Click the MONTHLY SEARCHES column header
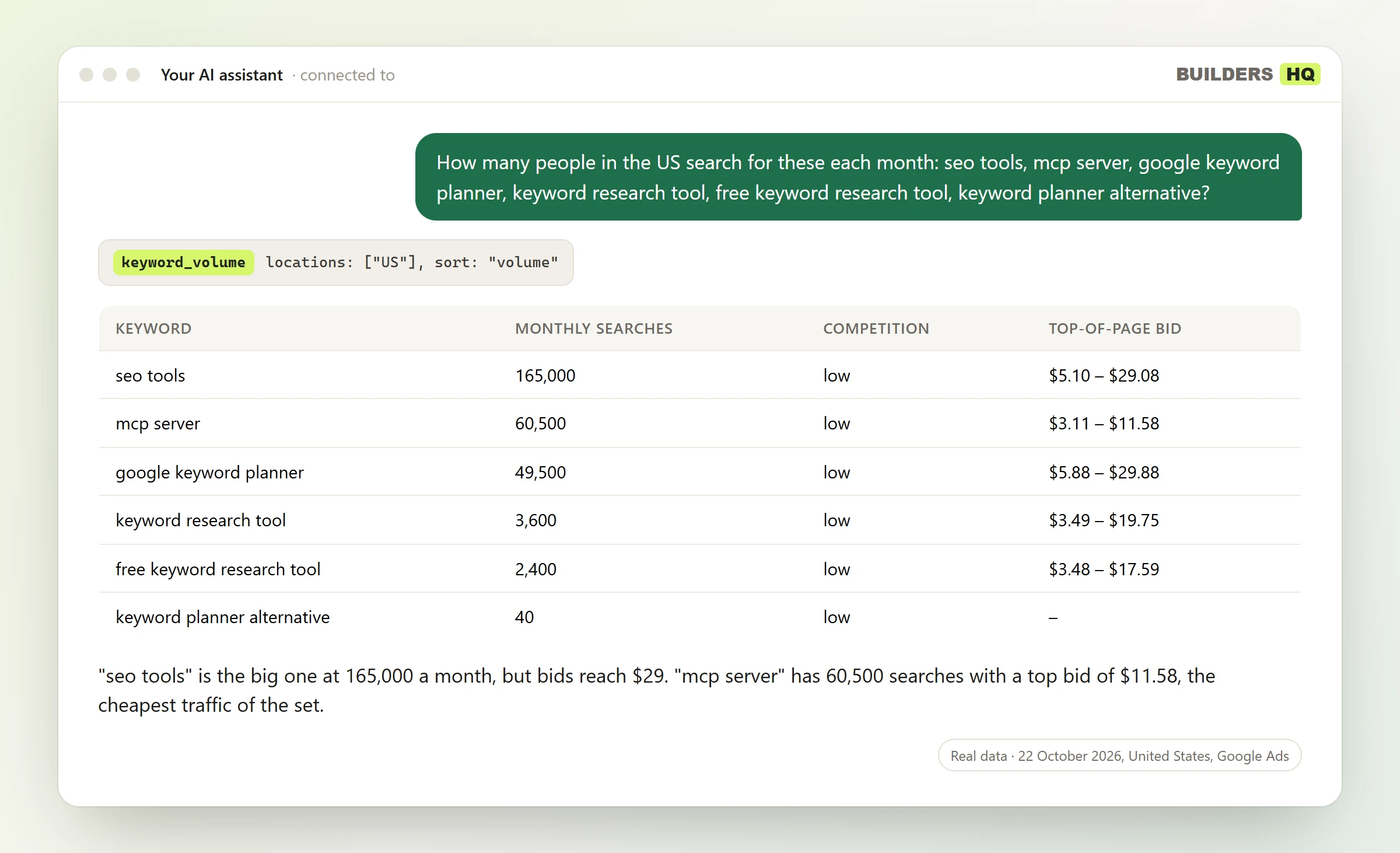 [594, 328]
